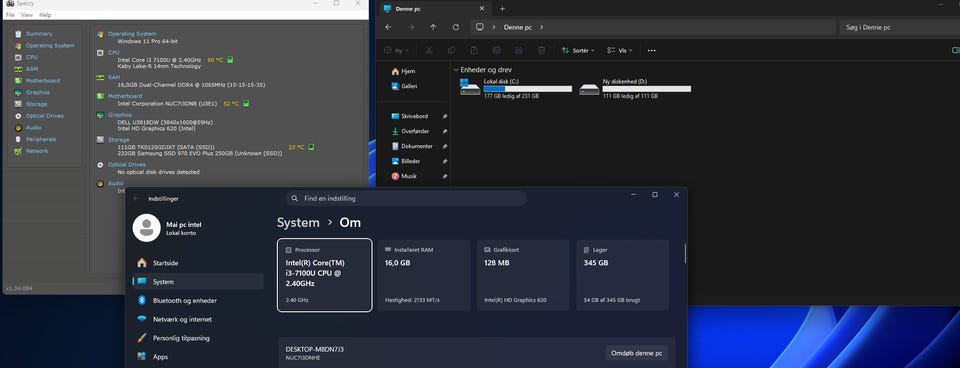Click the Audio speaker icon in Speccy sidebar
This screenshot has height=368, width=960.
(18, 127)
